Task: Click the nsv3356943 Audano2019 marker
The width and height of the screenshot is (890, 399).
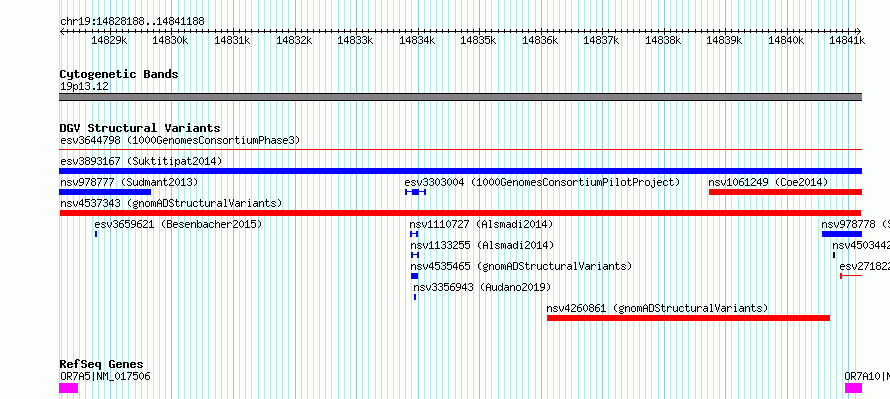Action: click(415, 297)
